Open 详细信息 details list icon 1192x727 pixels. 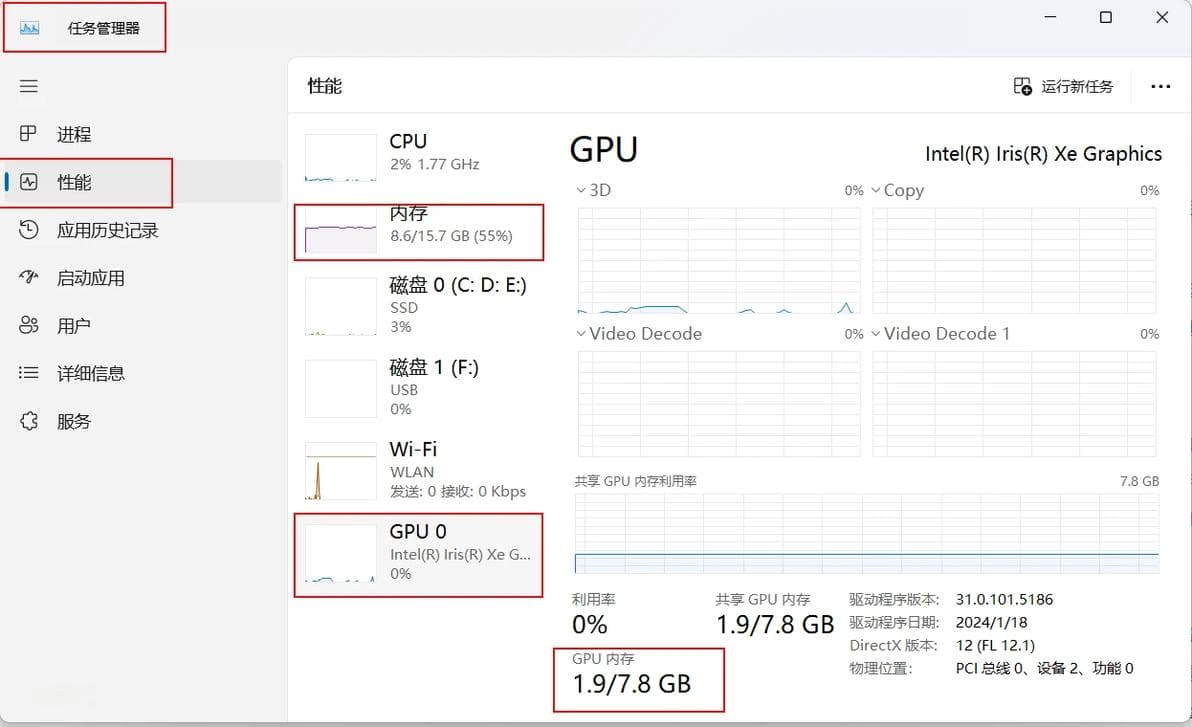[29, 373]
